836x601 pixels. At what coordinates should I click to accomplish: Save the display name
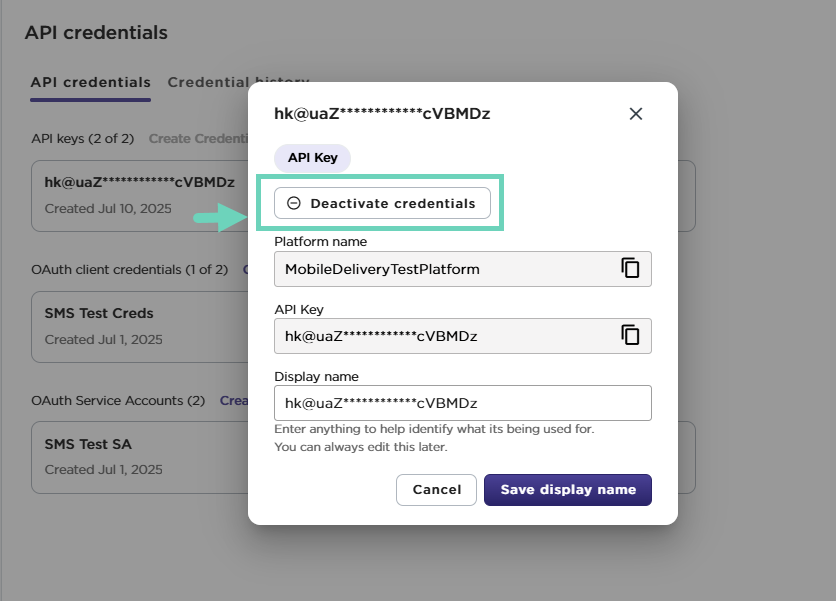568,490
